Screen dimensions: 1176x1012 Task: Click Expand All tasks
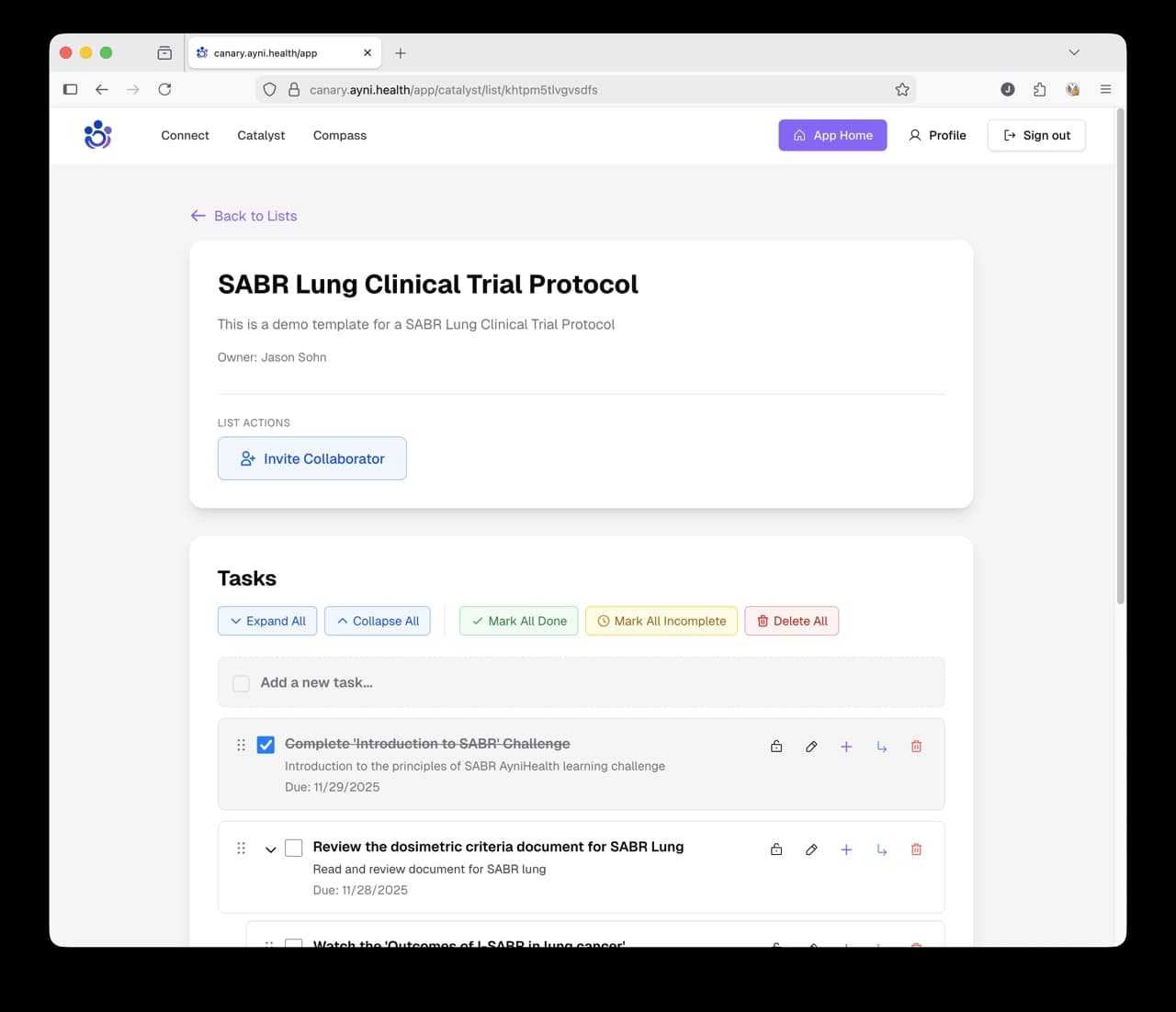[x=266, y=621]
